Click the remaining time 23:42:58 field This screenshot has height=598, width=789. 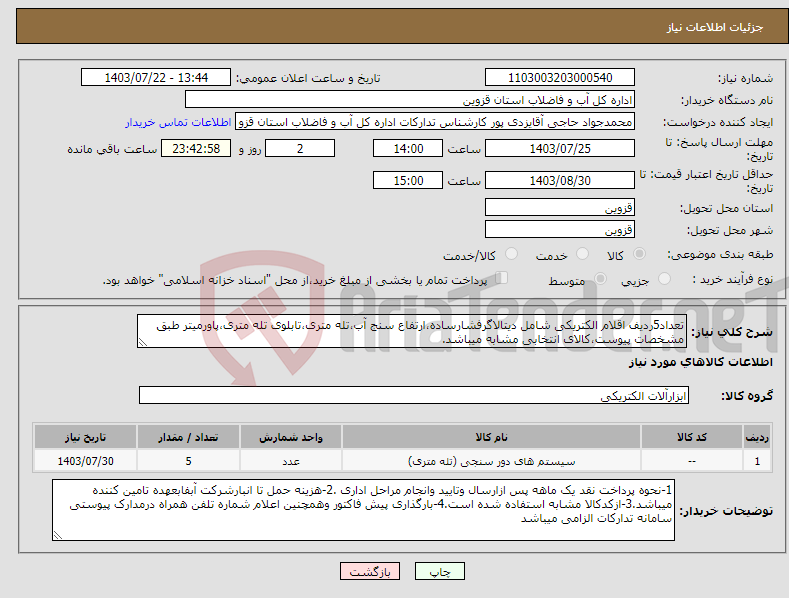click(x=196, y=148)
